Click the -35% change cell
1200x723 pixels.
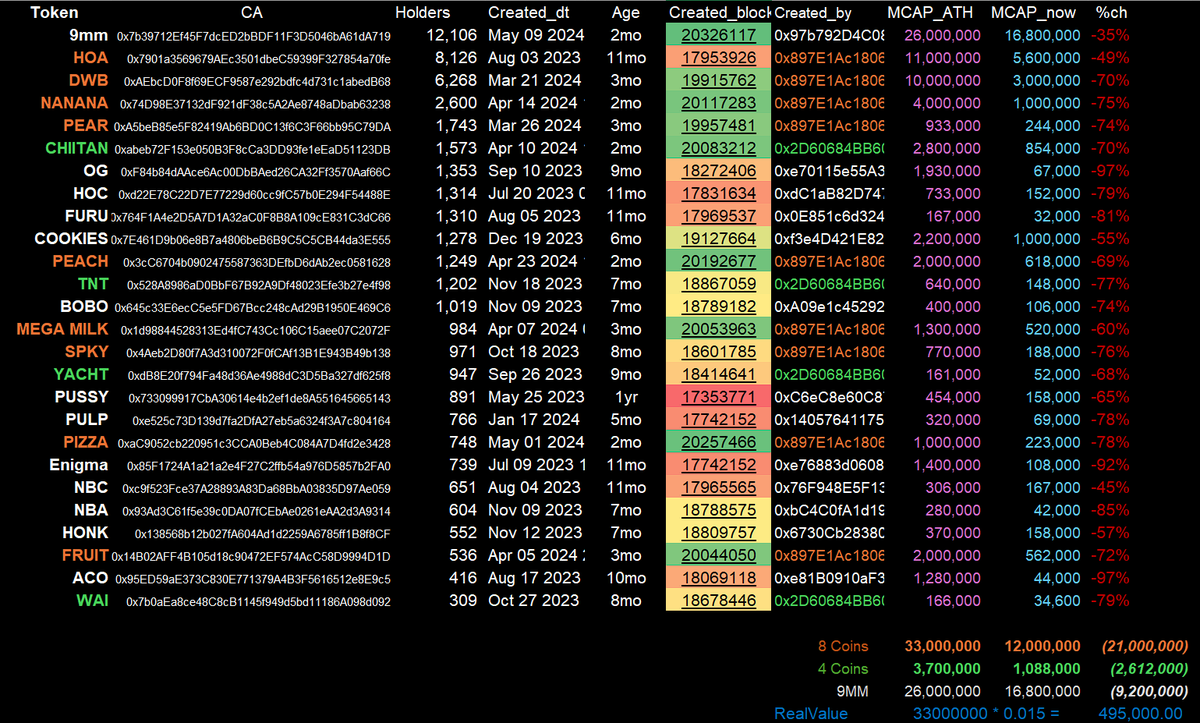click(x=1109, y=35)
